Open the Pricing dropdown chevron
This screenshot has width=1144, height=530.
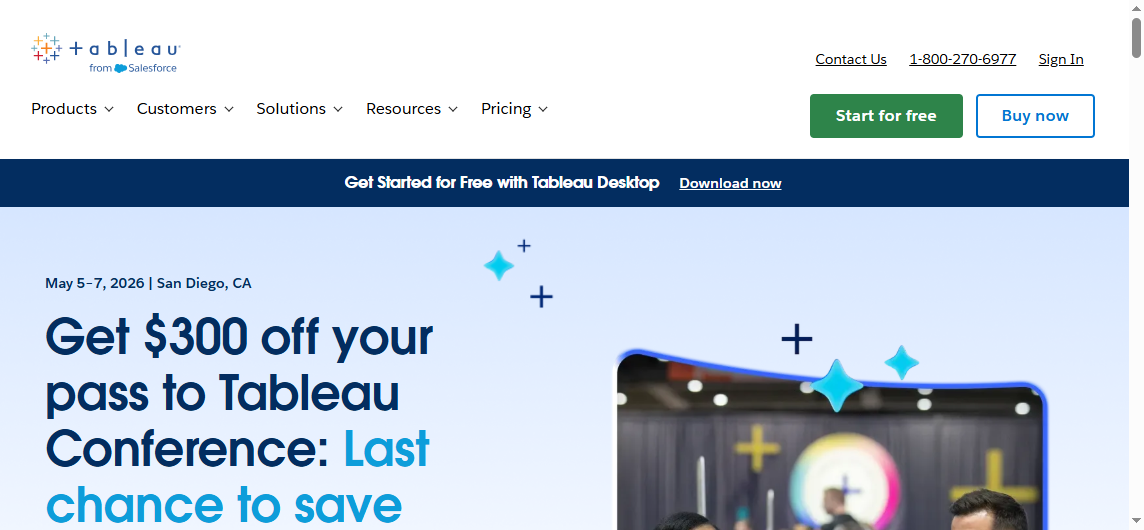[543, 110]
